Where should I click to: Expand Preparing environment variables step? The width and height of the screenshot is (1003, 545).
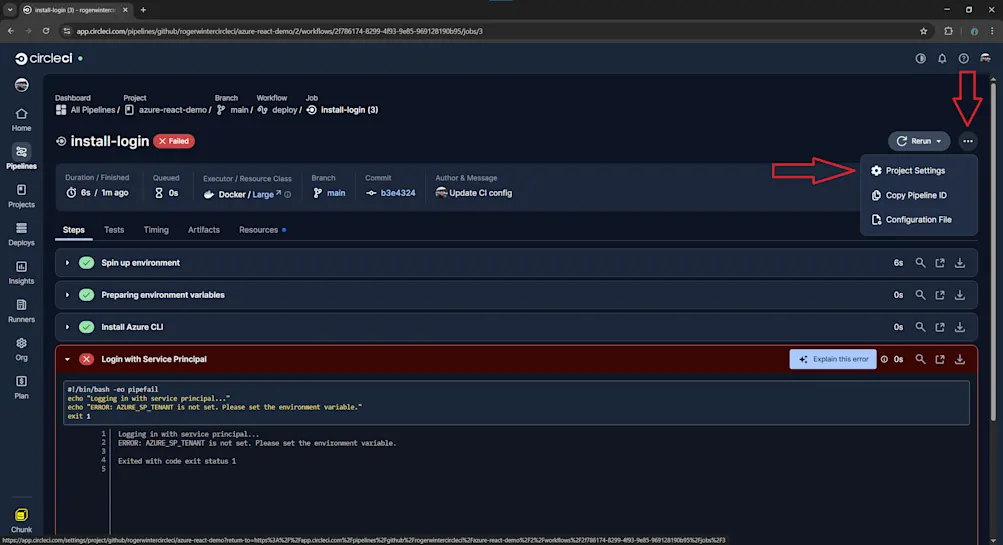(x=67, y=295)
